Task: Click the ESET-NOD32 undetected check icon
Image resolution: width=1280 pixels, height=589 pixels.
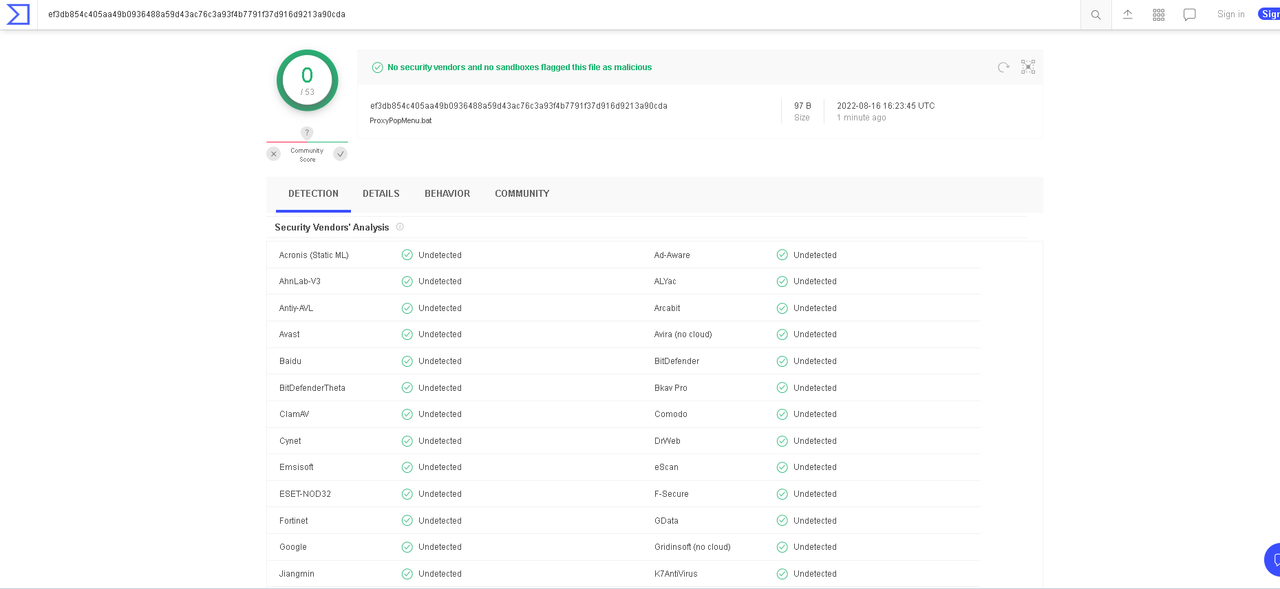Action: click(x=407, y=494)
